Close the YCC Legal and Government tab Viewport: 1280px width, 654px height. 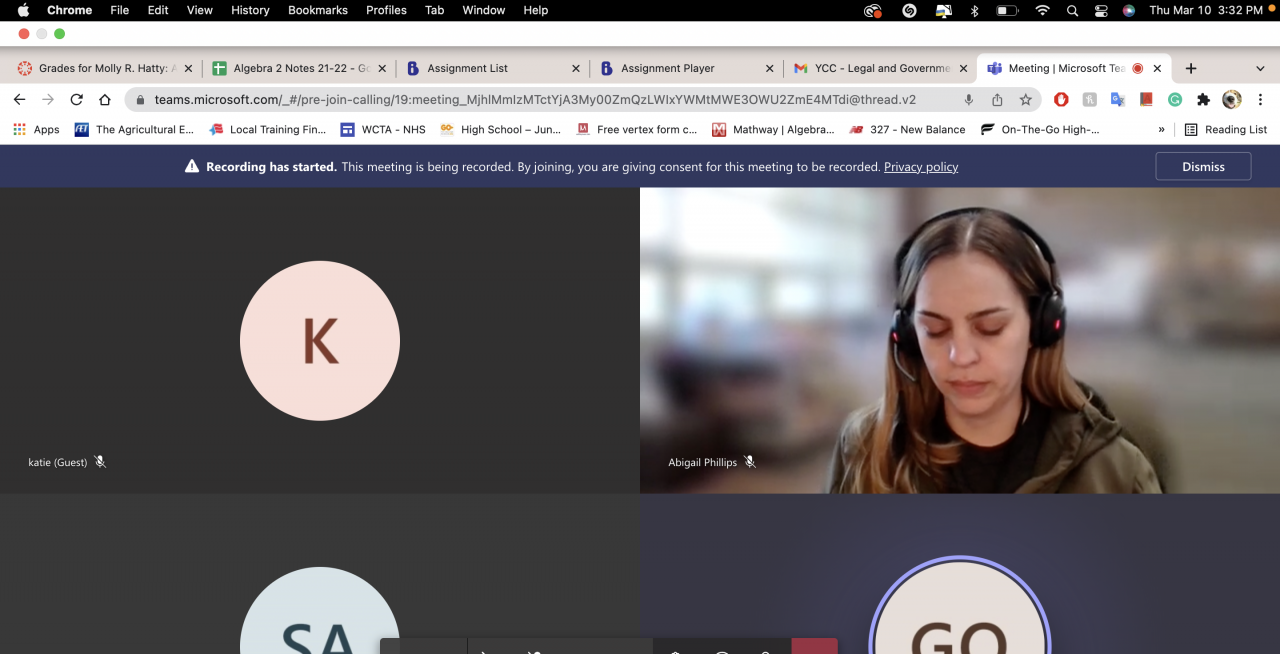(963, 68)
